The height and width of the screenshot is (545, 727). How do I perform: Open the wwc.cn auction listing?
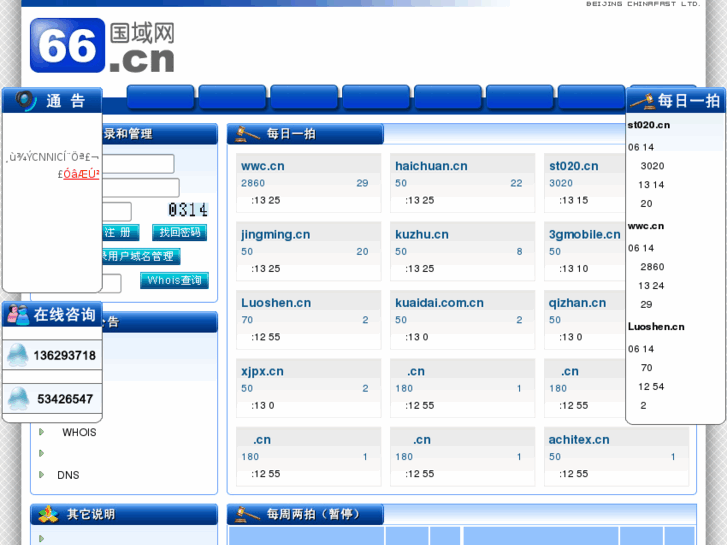tap(263, 166)
